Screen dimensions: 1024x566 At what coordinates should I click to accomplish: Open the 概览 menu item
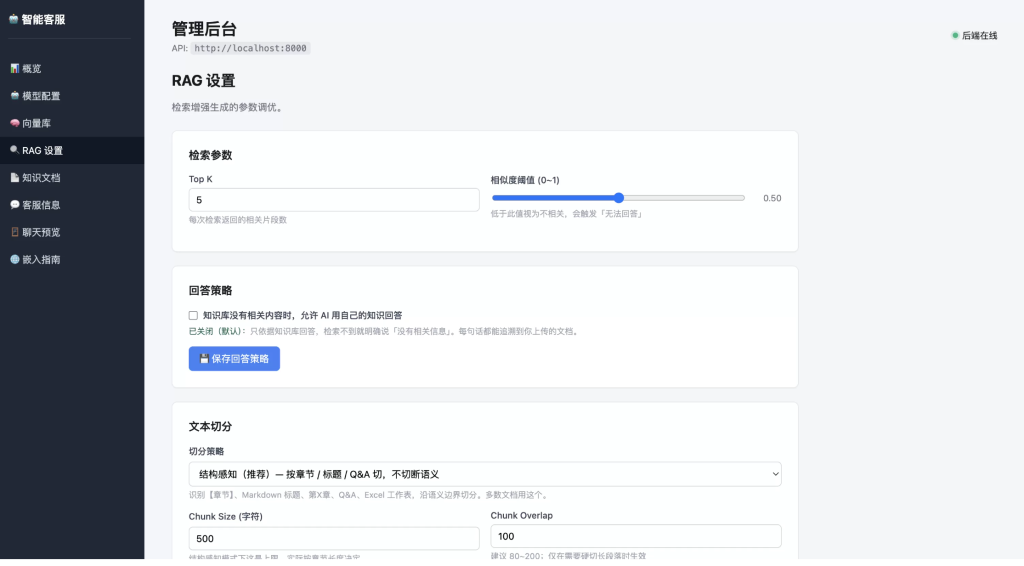point(72,69)
